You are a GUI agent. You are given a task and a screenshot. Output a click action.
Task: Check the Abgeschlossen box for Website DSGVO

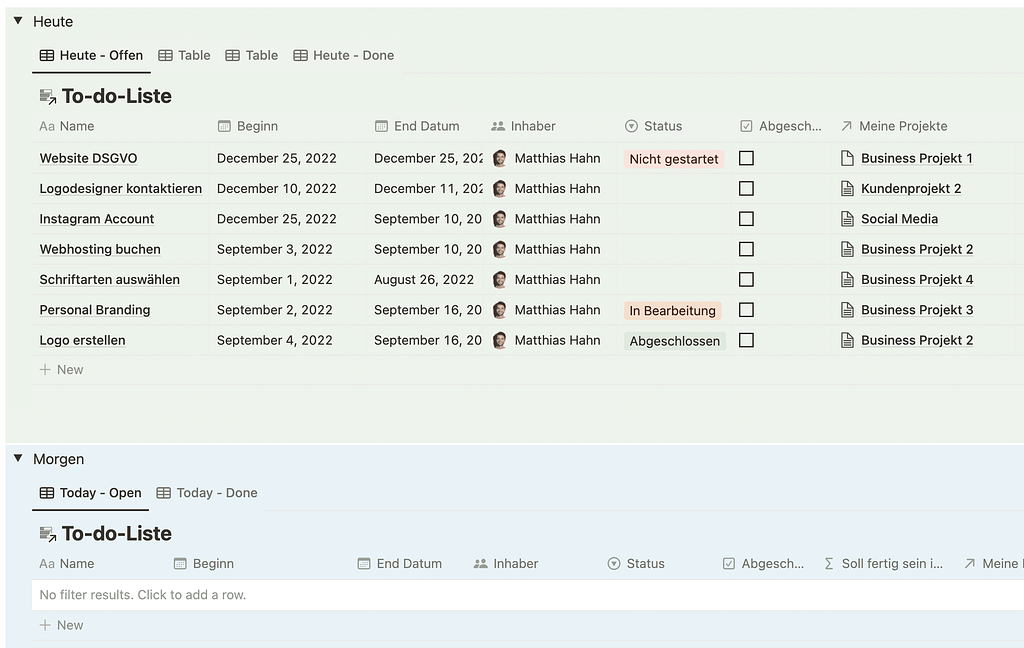746,158
